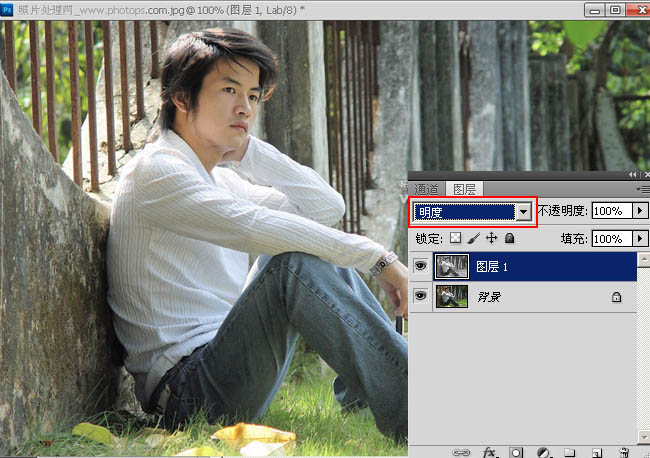The width and height of the screenshot is (650, 458).
Task: Collapse panel with double-arrow icon
Action: click(632, 175)
